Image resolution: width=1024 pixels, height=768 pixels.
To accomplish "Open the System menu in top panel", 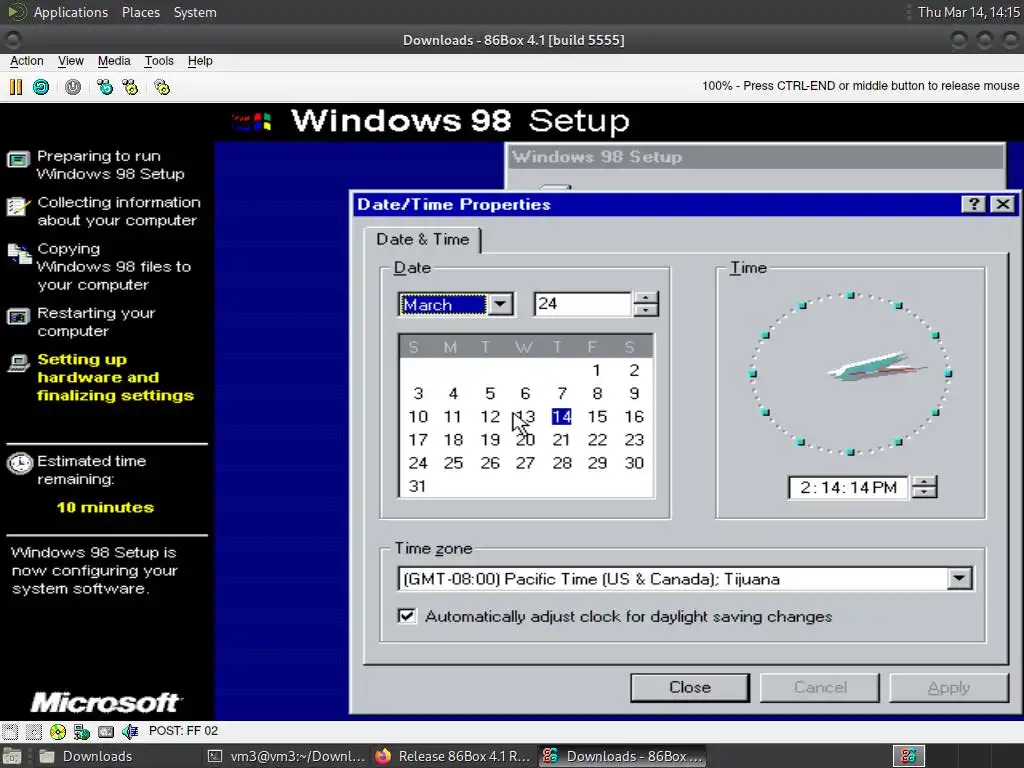I will pos(195,12).
